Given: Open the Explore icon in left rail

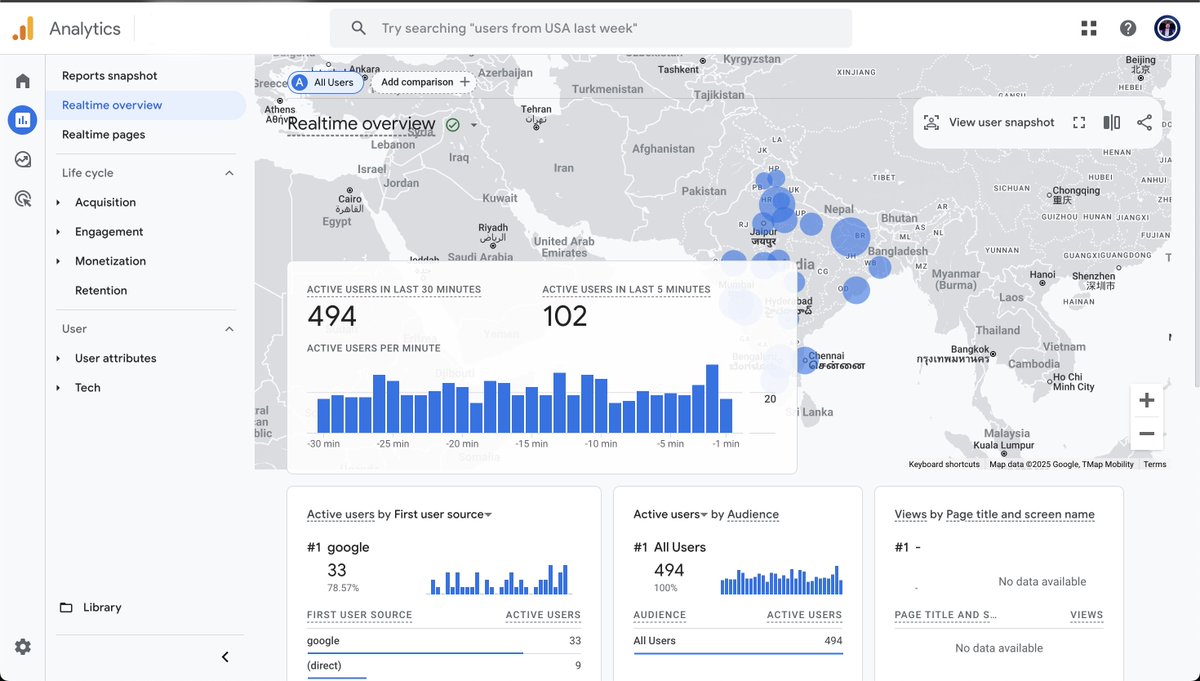Looking at the screenshot, I should point(23,159).
